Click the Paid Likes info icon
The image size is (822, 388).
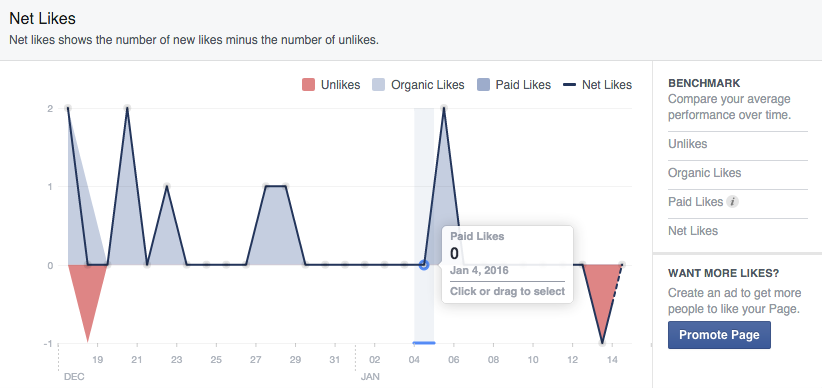732,201
